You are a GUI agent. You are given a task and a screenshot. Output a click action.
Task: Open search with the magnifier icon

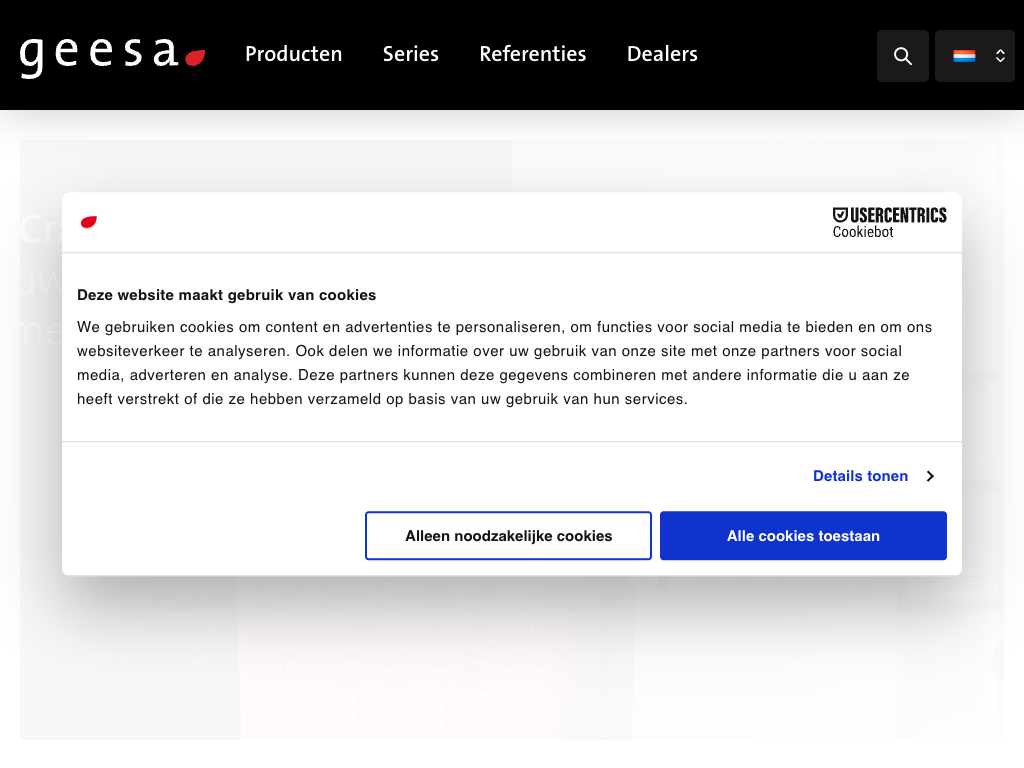(902, 56)
